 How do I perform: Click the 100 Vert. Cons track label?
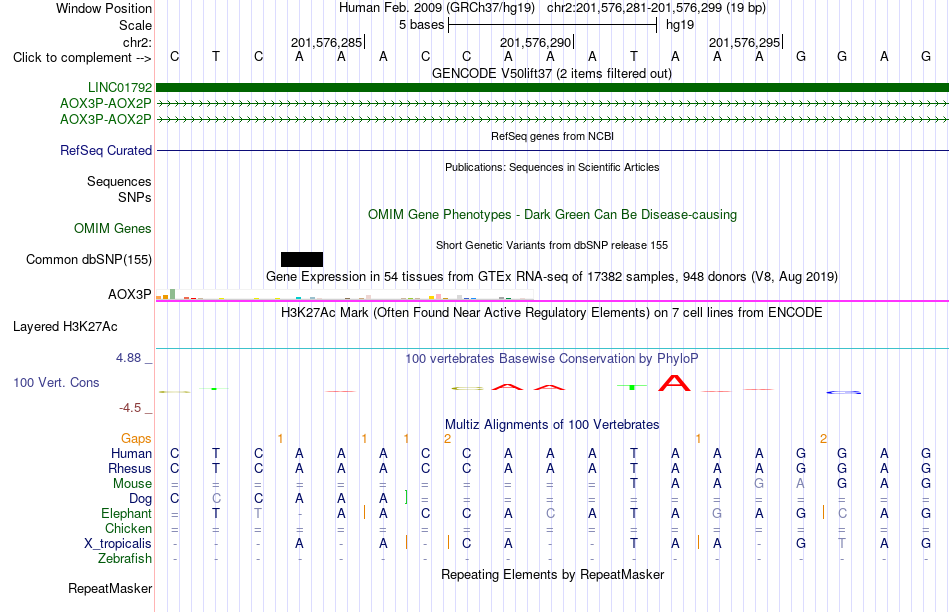(56, 382)
